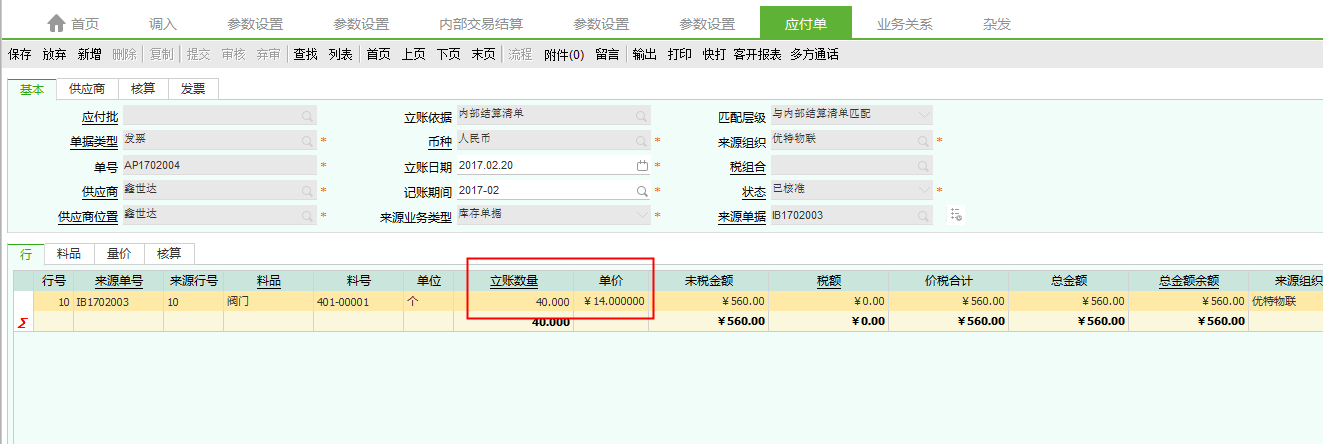Click the lookup icon in 应付批 field
1323x444 pixels.
click(307, 117)
